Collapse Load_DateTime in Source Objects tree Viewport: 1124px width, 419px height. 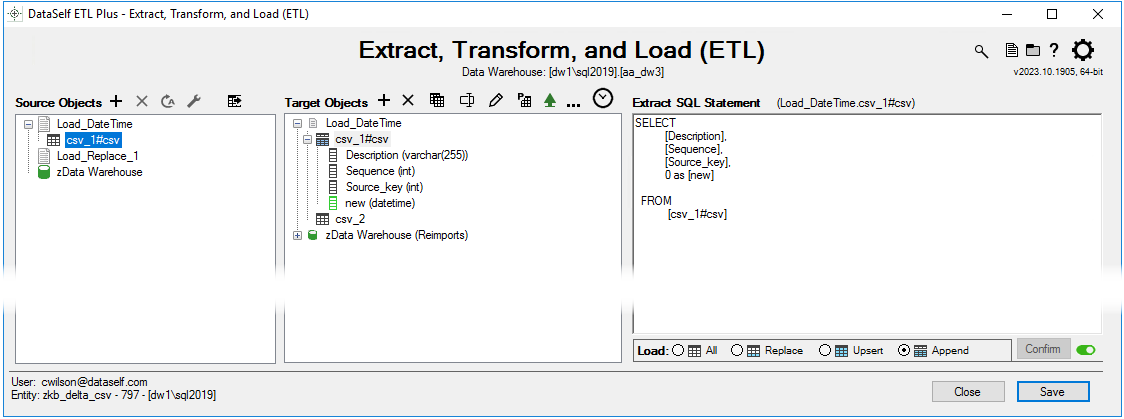[x=29, y=124]
